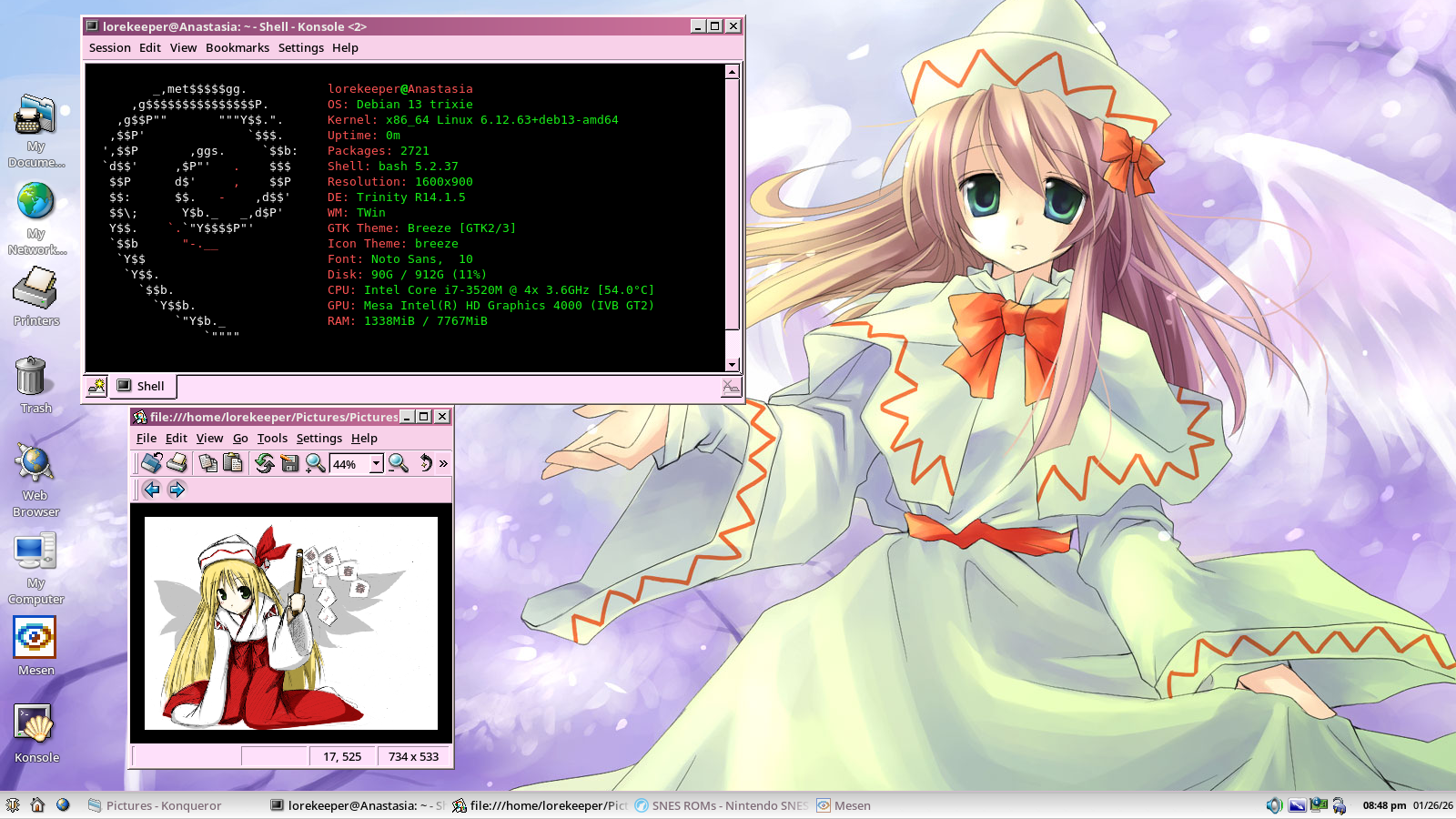The image size is (1456, 819).
Task: Click the date 01/26/26 in the taskbar
Action: 1433,805
